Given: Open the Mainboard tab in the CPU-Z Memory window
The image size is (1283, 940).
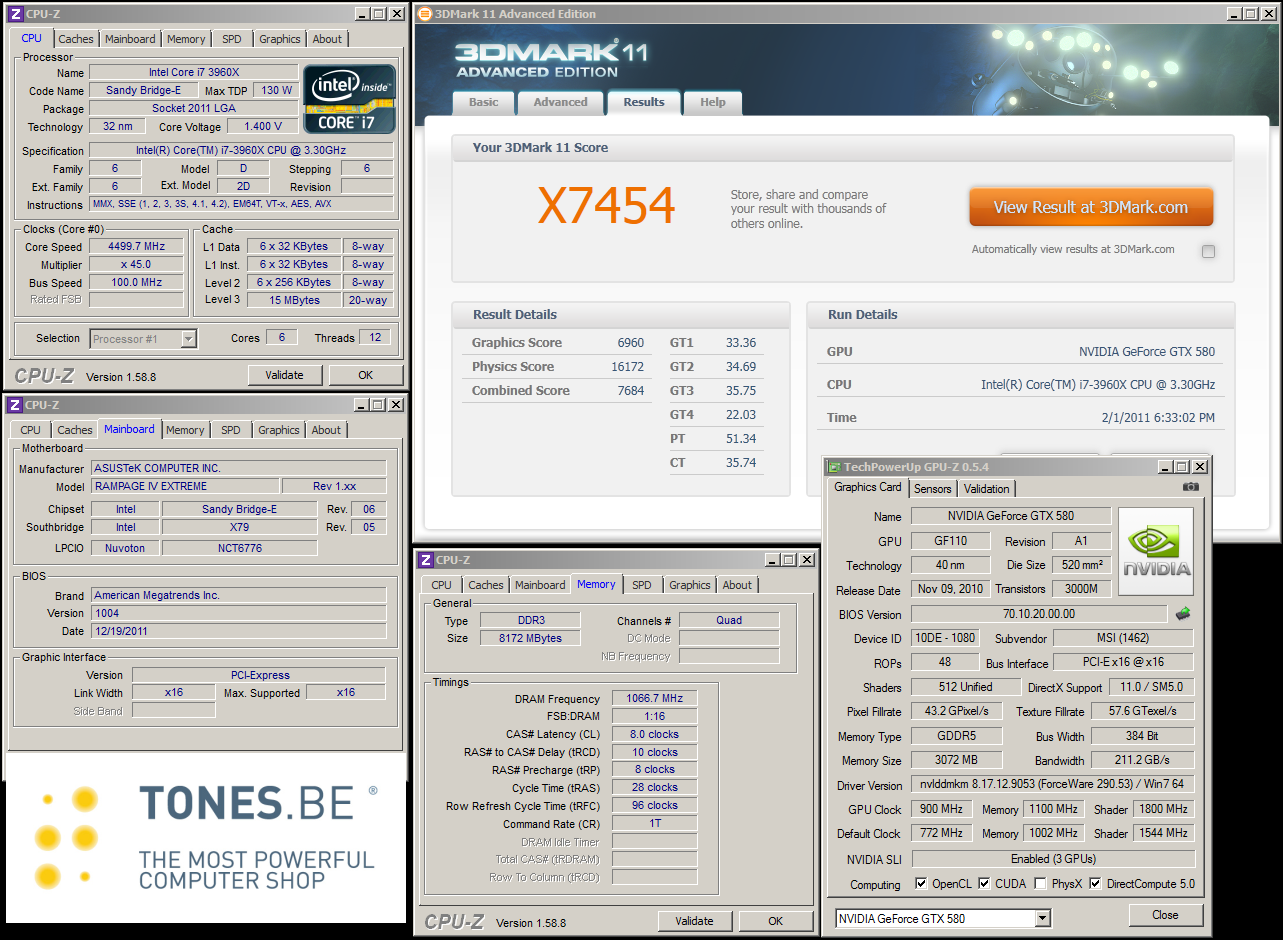Looking at the screenshot, I should [x=540, y=585].
